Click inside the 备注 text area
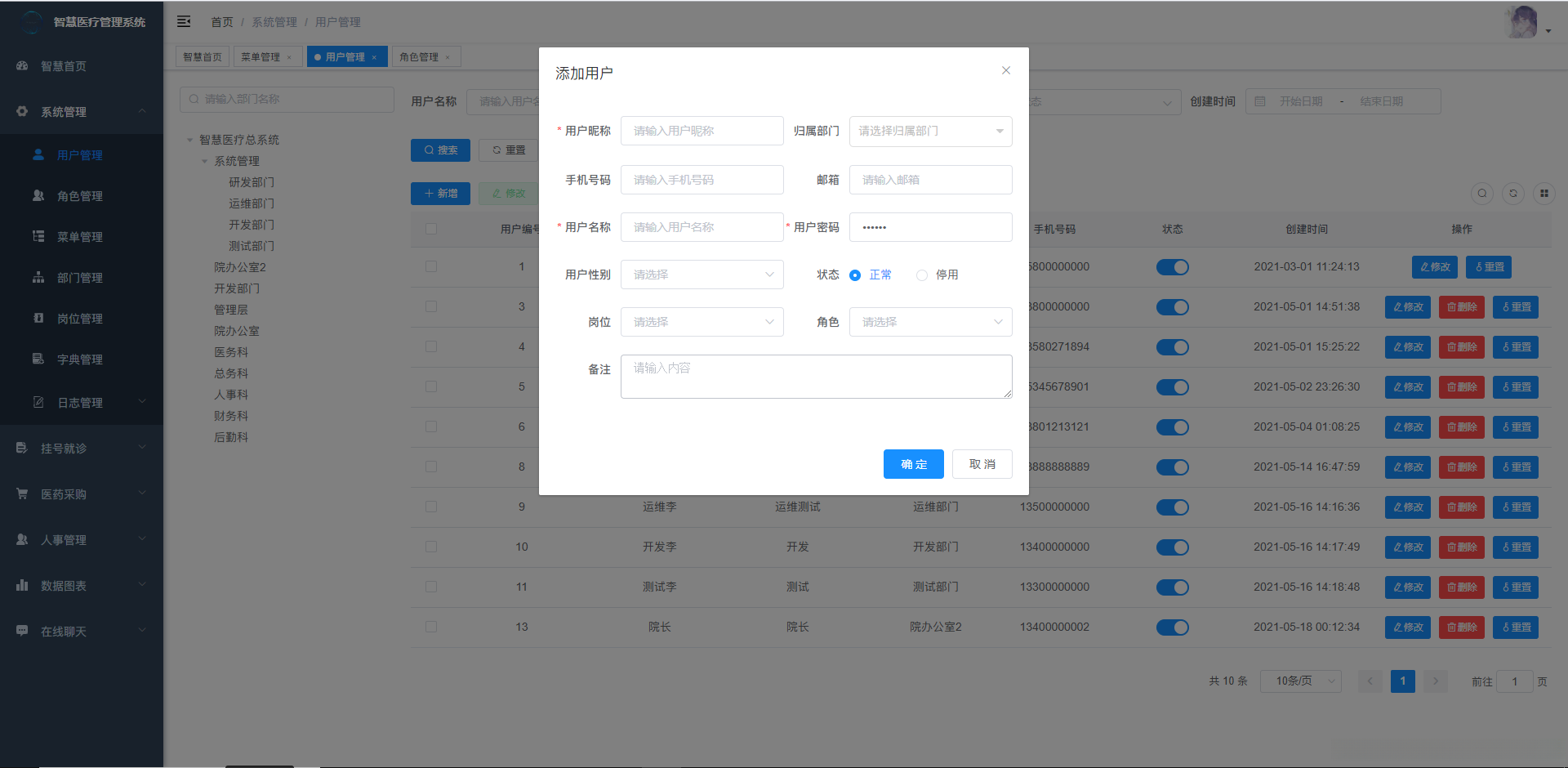 point(815,376)
